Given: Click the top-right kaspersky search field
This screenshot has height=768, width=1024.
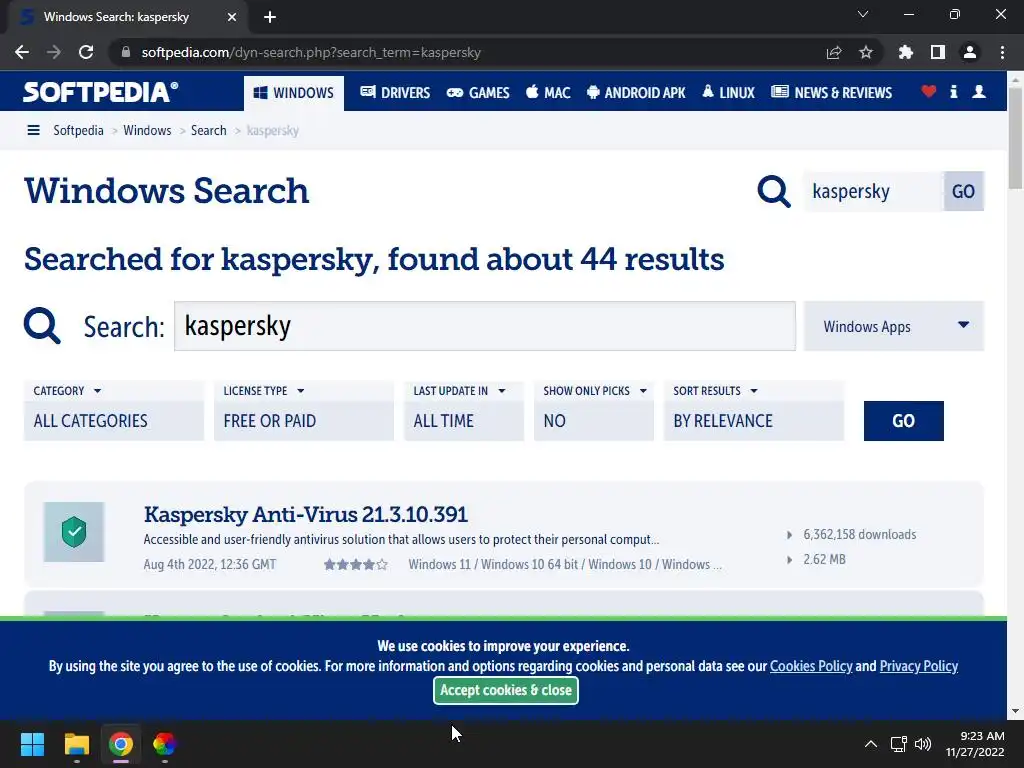Looking at the screenshot, I should point(874,191).
